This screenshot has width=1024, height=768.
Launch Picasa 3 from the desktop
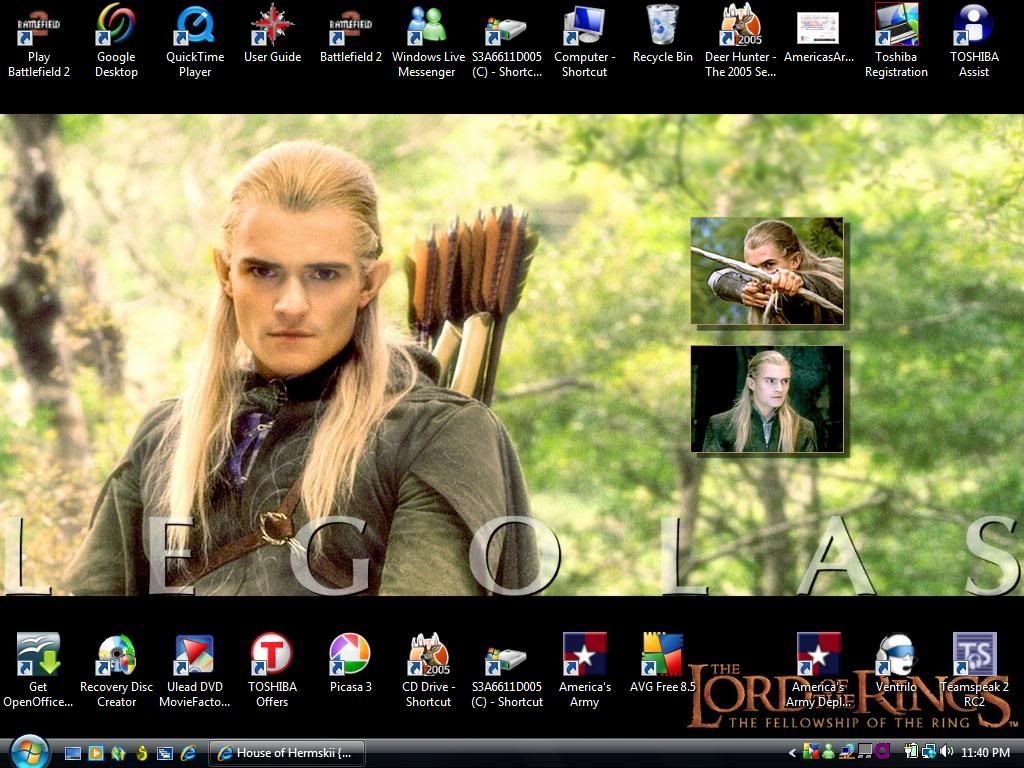(x=350, y=655)
